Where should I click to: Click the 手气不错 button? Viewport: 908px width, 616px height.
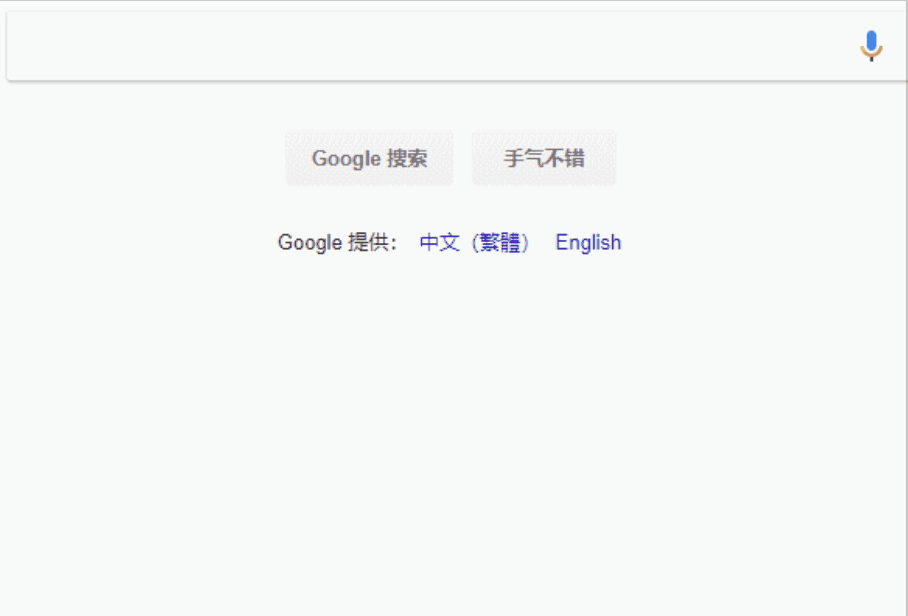[x=544, y=158]
